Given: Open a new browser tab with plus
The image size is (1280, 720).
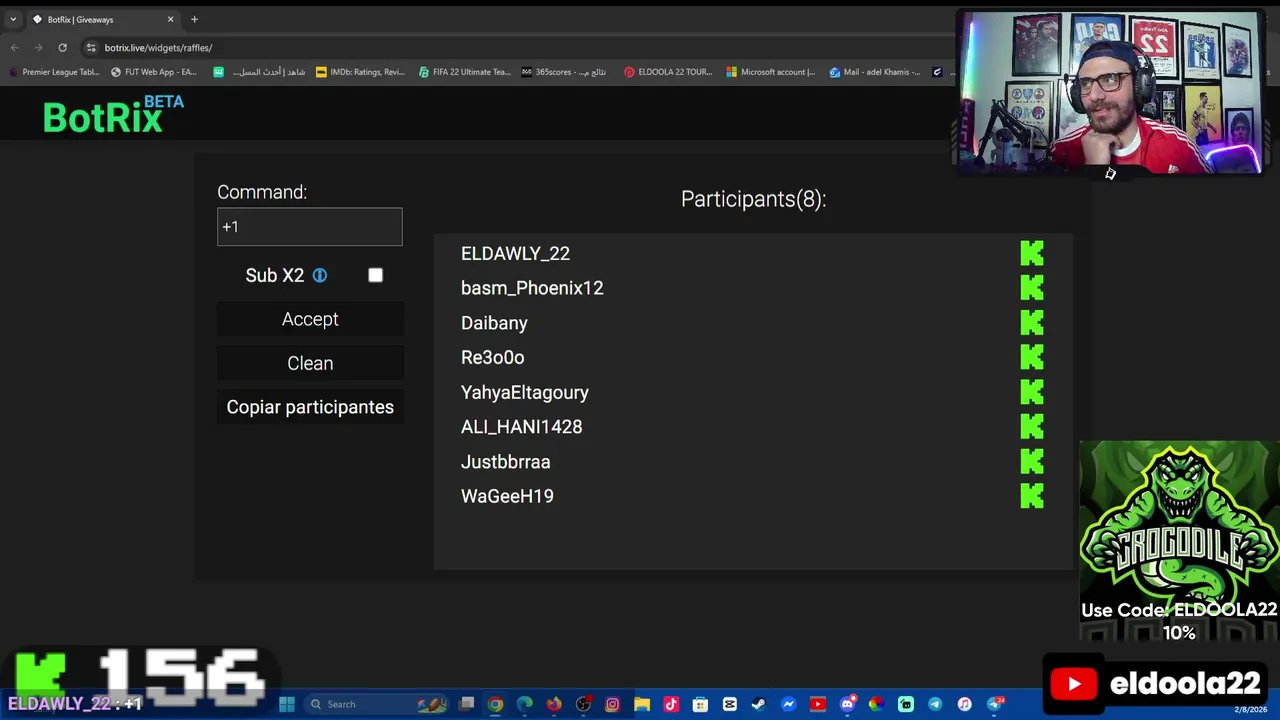Looking at the screenshot, I should (x=194, y=19).
